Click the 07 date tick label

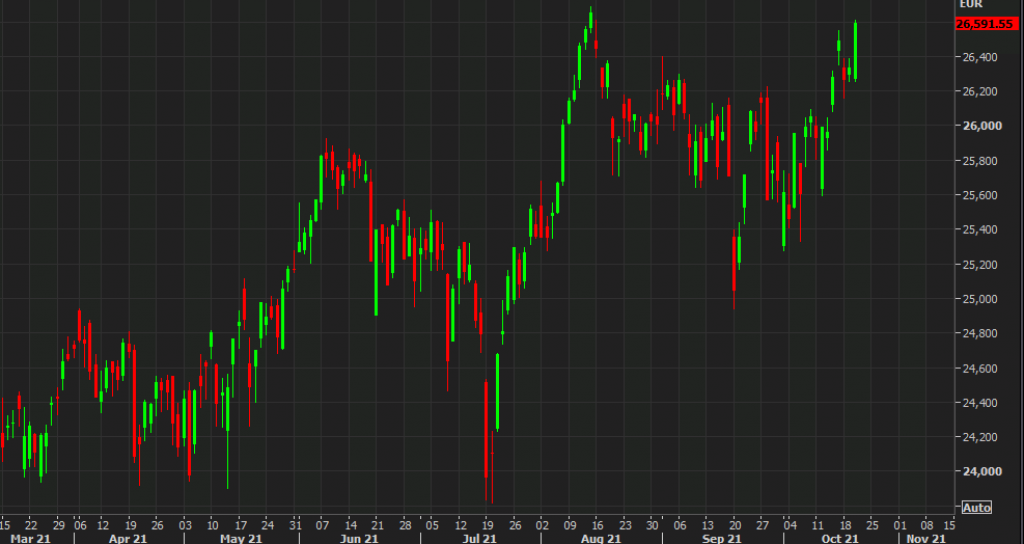(322, 524)
